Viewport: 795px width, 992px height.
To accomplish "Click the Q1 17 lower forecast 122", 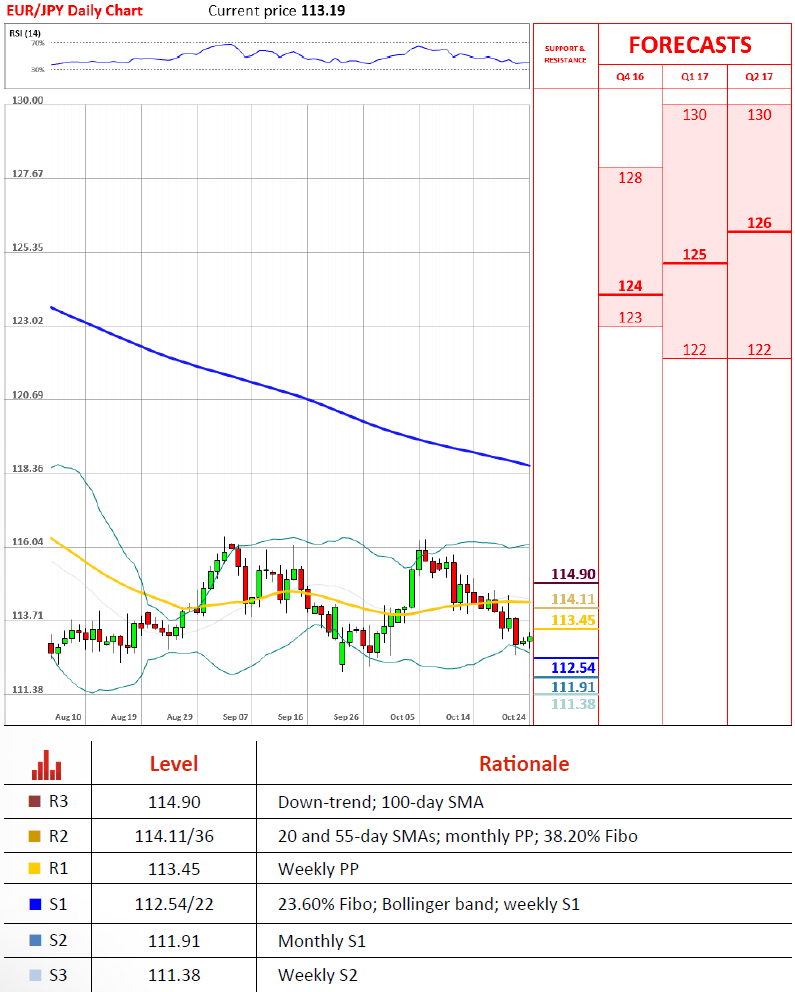I will 694,350.
